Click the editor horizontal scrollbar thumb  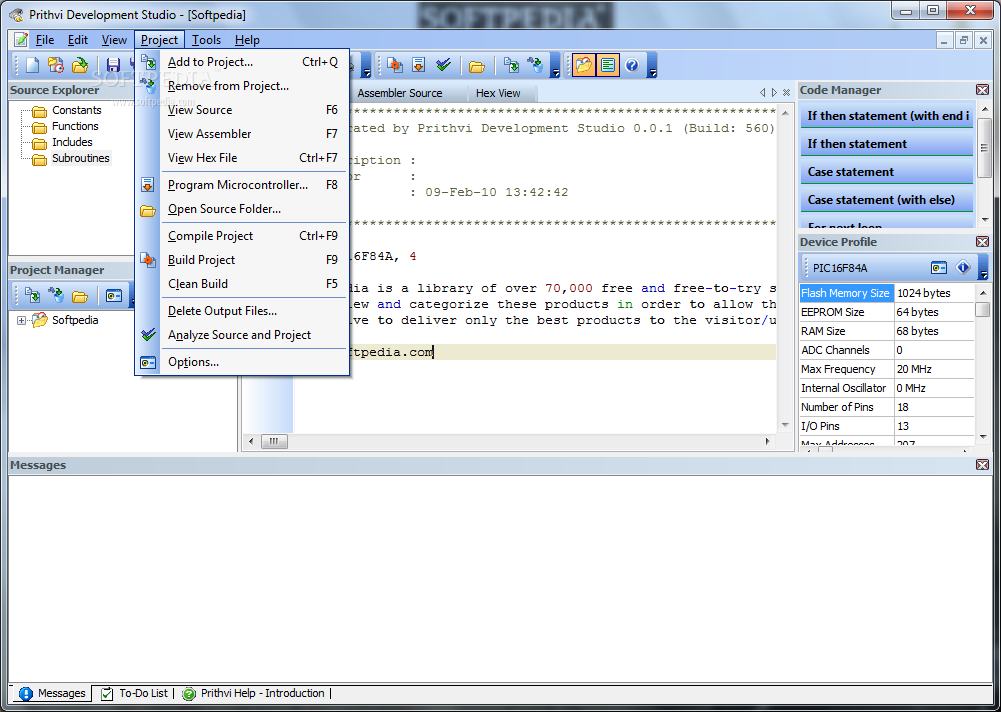click(274, 441)
